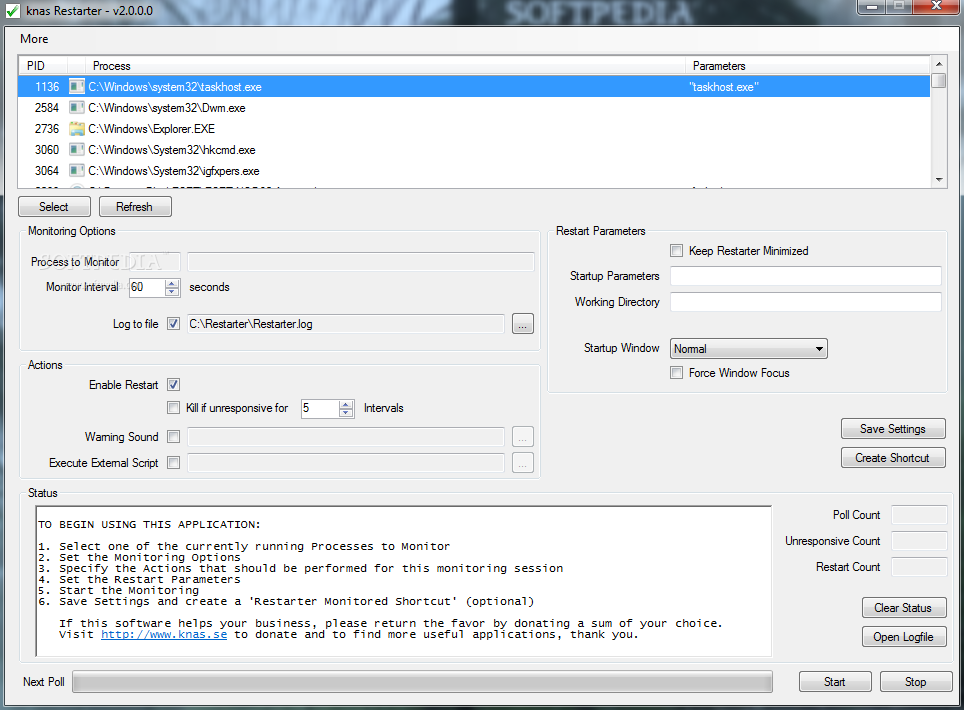Click the green checkmark app icon in title bar
This screenshot has width=964, height=710.
click(12, 10)
